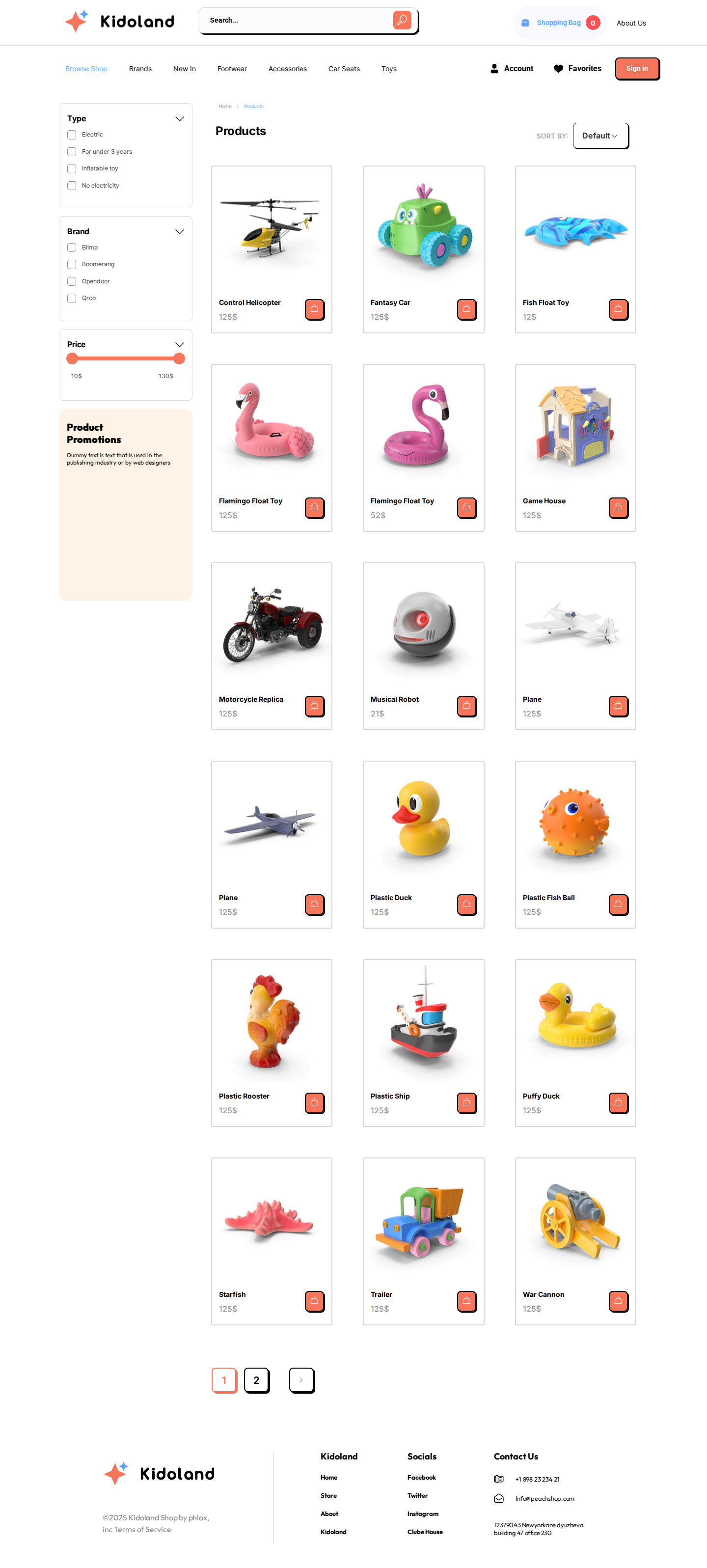Click the search magnifier icon button
The width and height of the screenshot is (707, 1568).
402,20
